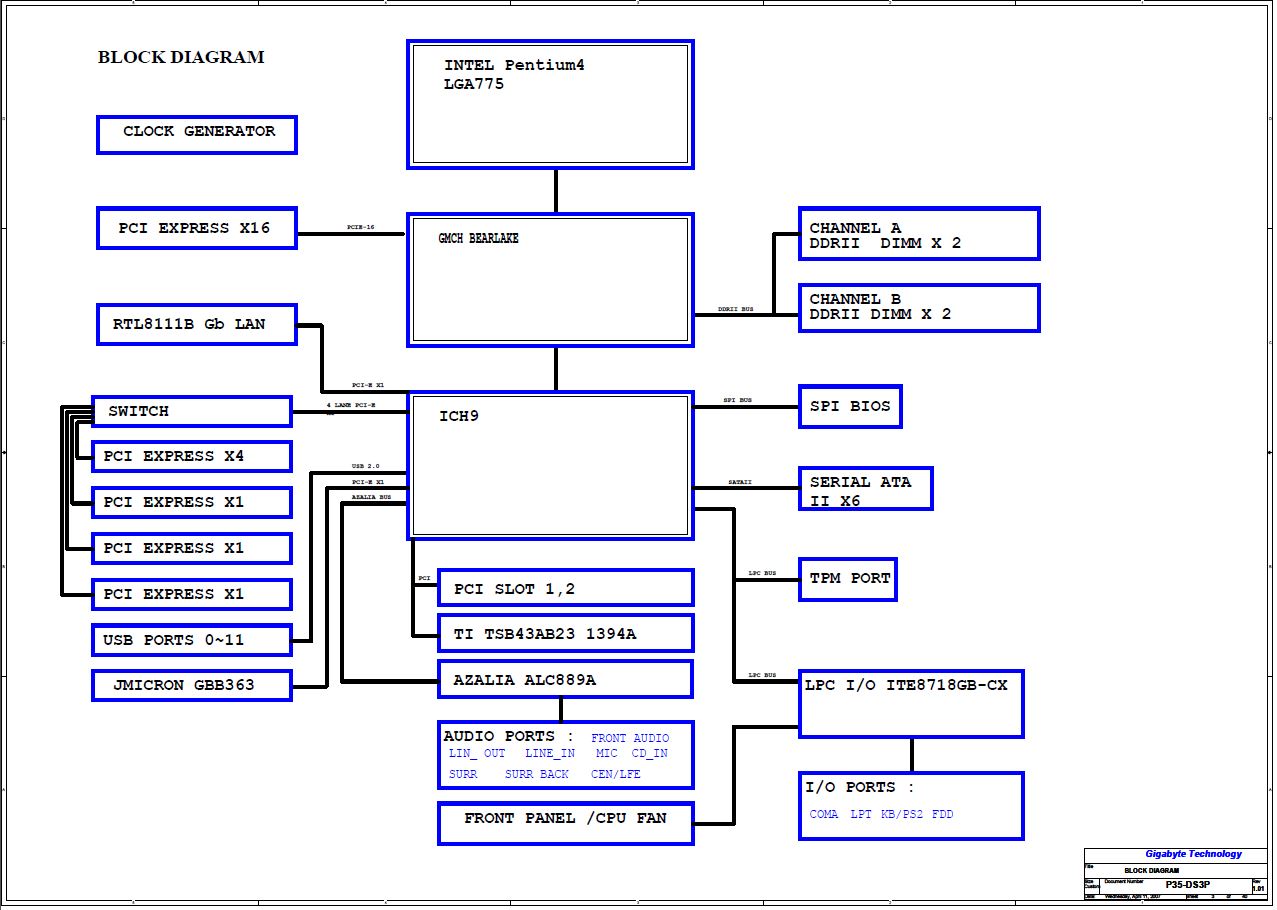Select the CHANNEL A DDRII DIMM block
This screenshot has height=910, width=1277.
click(x=919, y=233)
